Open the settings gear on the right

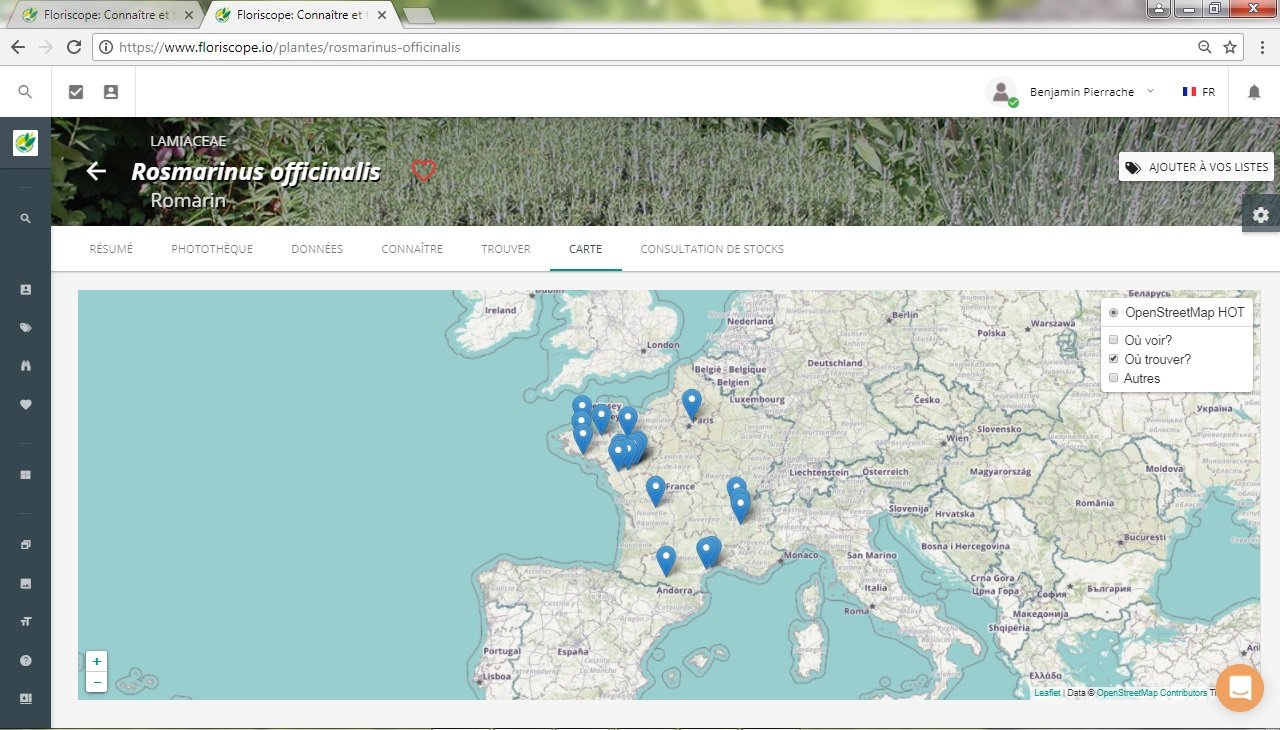pos(1260,215)
